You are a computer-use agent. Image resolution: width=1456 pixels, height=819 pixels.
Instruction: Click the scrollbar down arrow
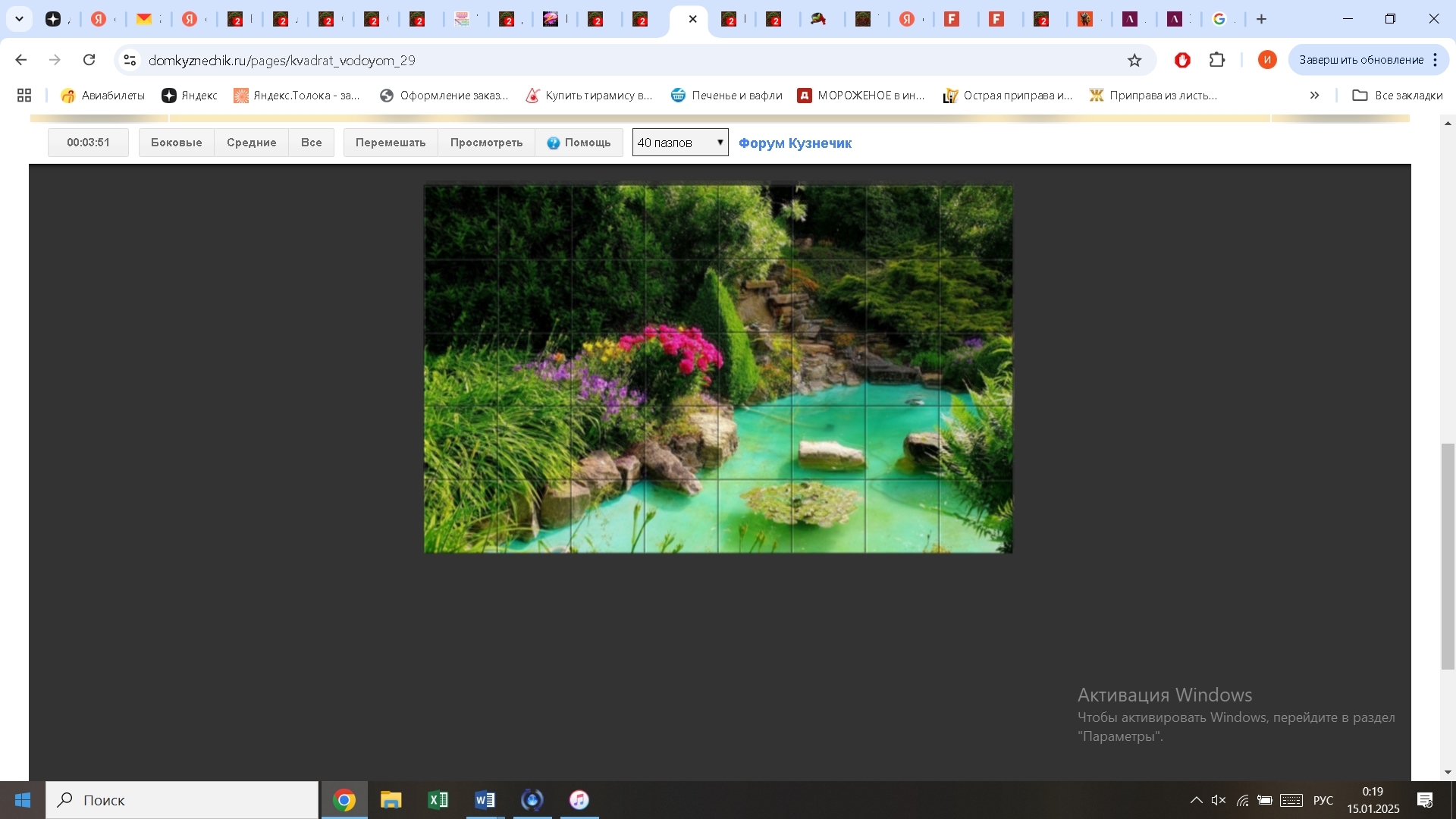[x=1448, y=772]
